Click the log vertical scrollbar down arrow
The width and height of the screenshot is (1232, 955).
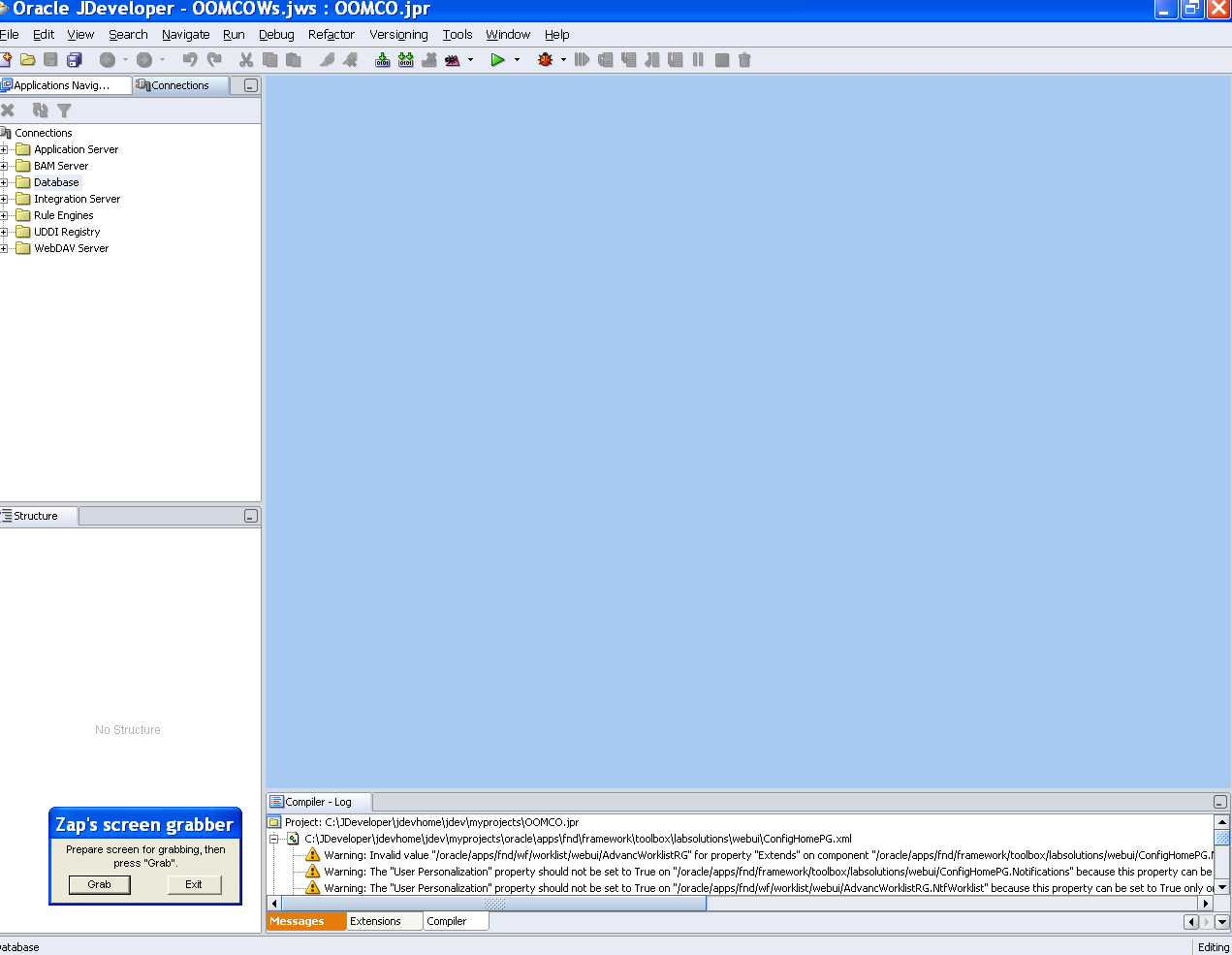tap(1222, 887)
